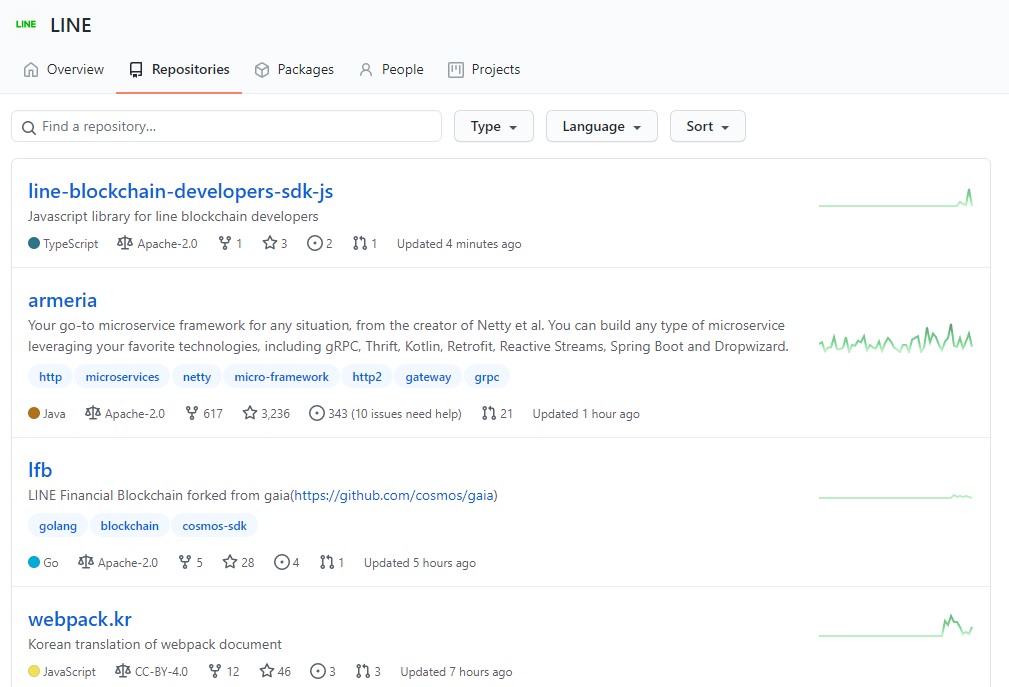The image size is (1009, 687).
Task: Go to the People tab
Action: (x=391, y=69)
